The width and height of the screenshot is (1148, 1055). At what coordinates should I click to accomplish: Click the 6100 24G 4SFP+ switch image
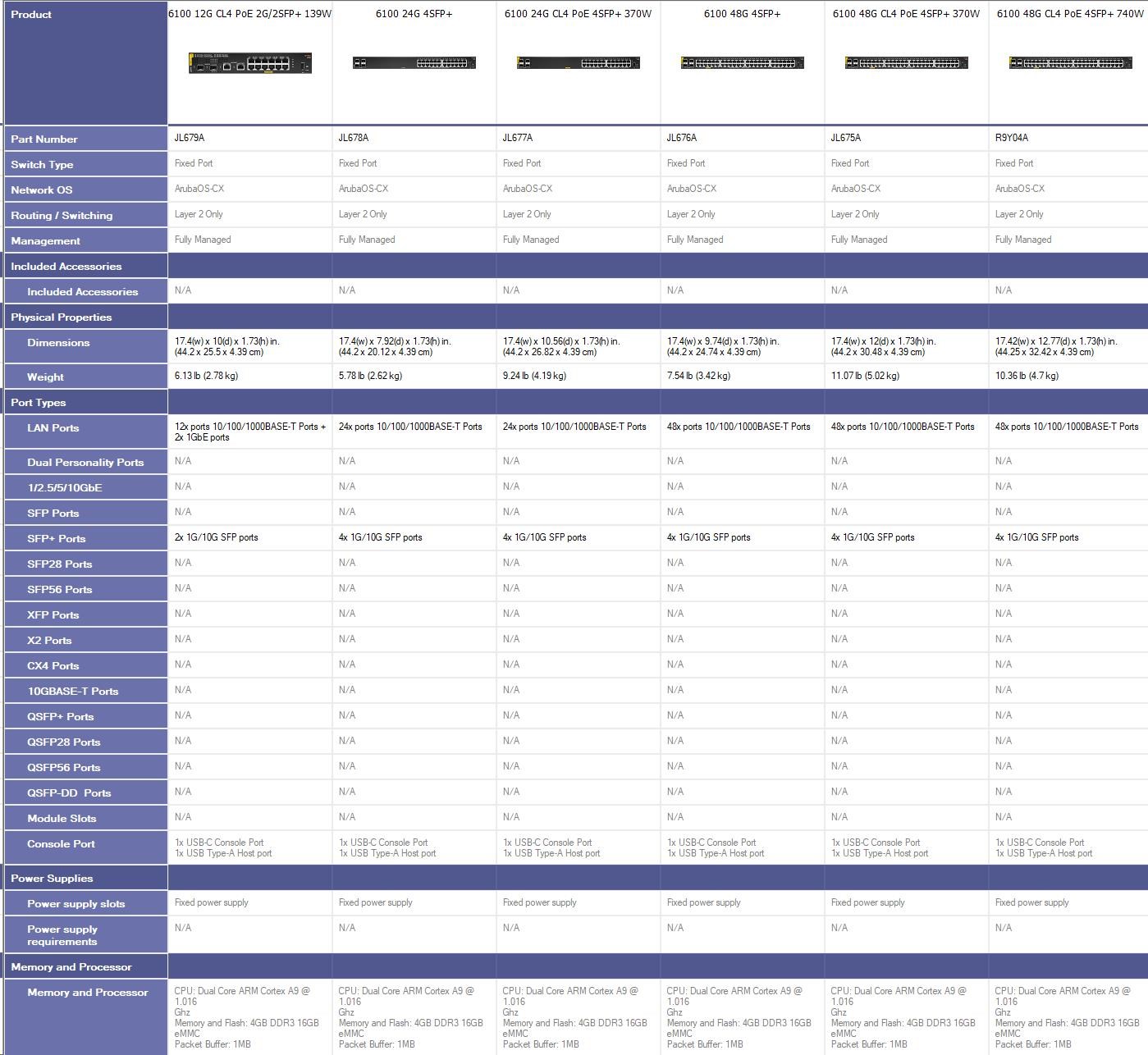click(414, 63)
